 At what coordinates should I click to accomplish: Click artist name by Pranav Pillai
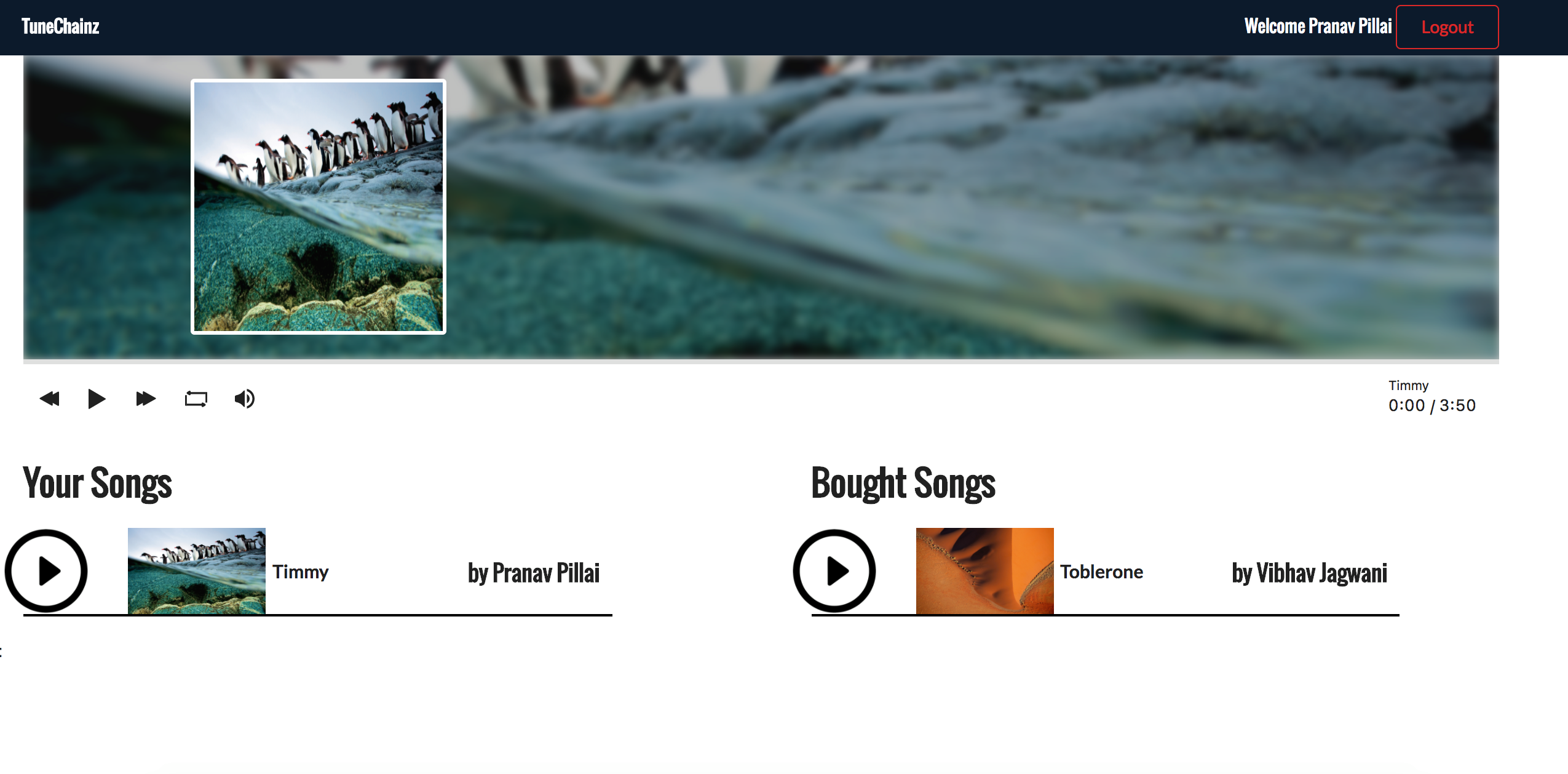pyautogui.click(x=534, y=573)
